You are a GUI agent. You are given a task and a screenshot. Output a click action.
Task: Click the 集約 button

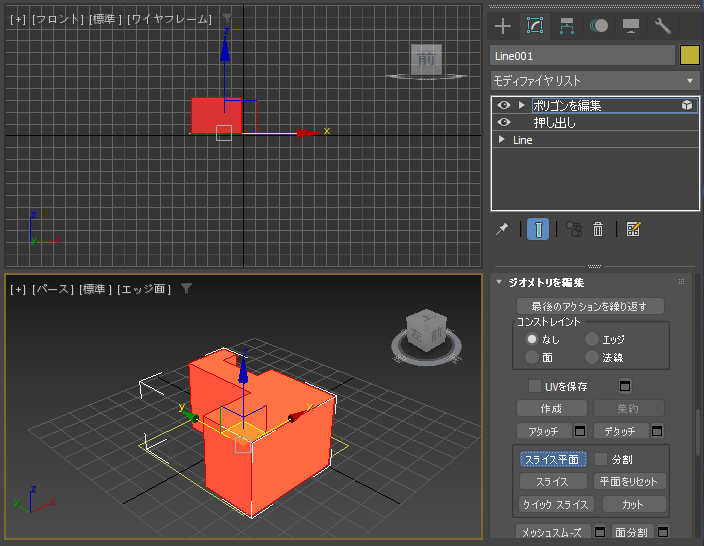pyautogui.click(x=628, y=408)
